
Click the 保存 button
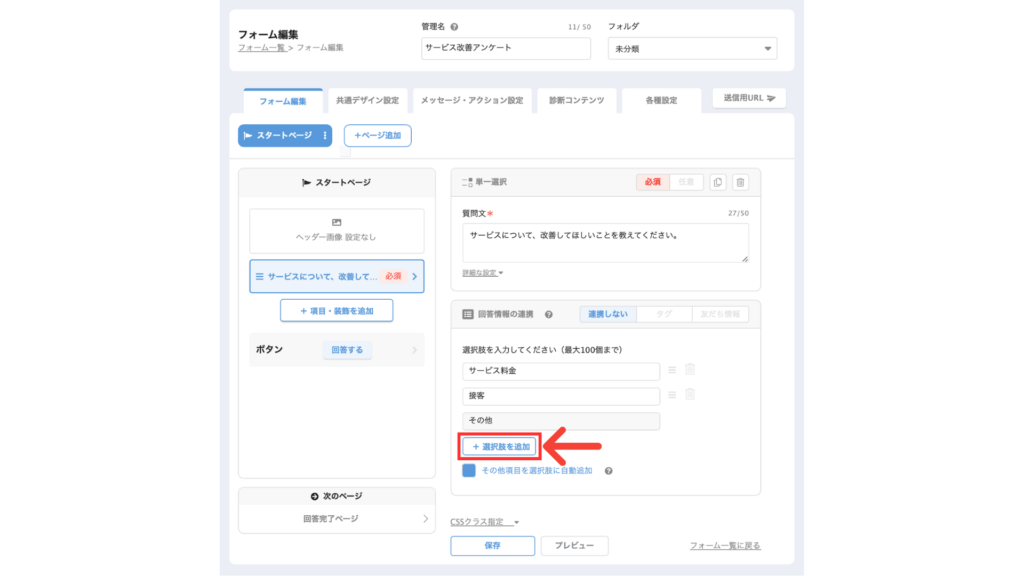click(x=492, y=546)
